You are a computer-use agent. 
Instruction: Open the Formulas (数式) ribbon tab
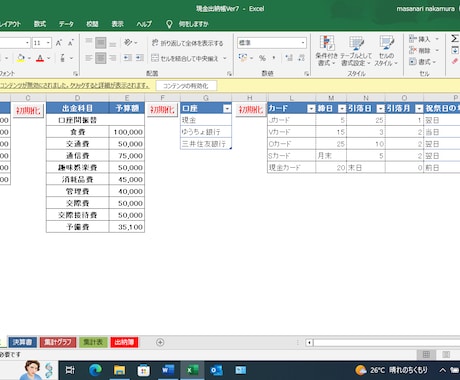tap(40, 24)
